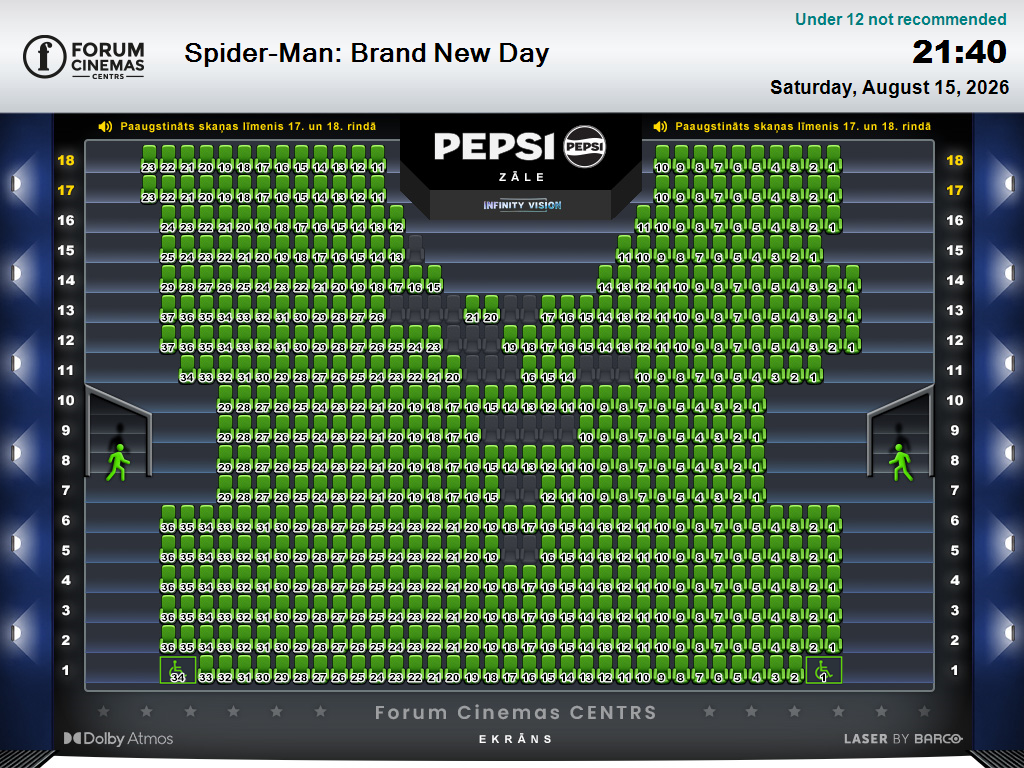Screen dimensions: 1024x768
Task: Click the left loudspeaker sound-level icon
Action: click(x=105, y=127)
